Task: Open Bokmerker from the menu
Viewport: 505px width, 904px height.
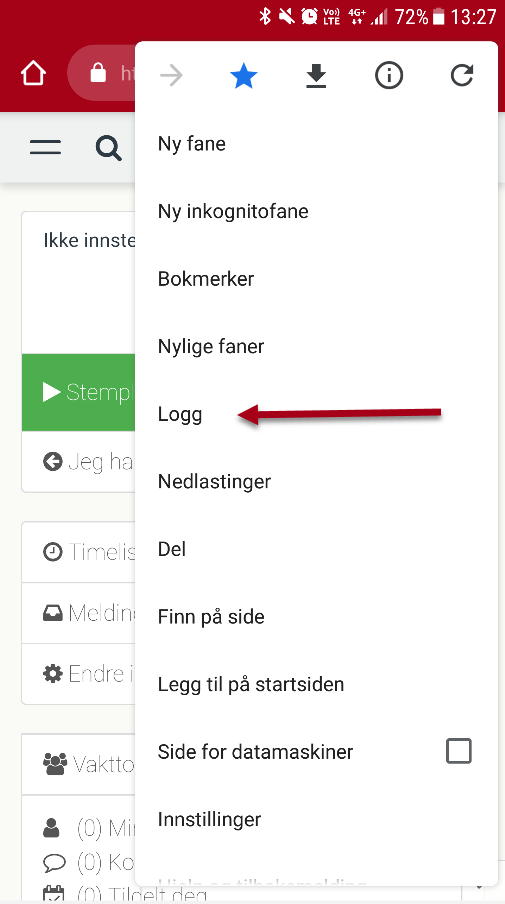Action: click(316, 279)
